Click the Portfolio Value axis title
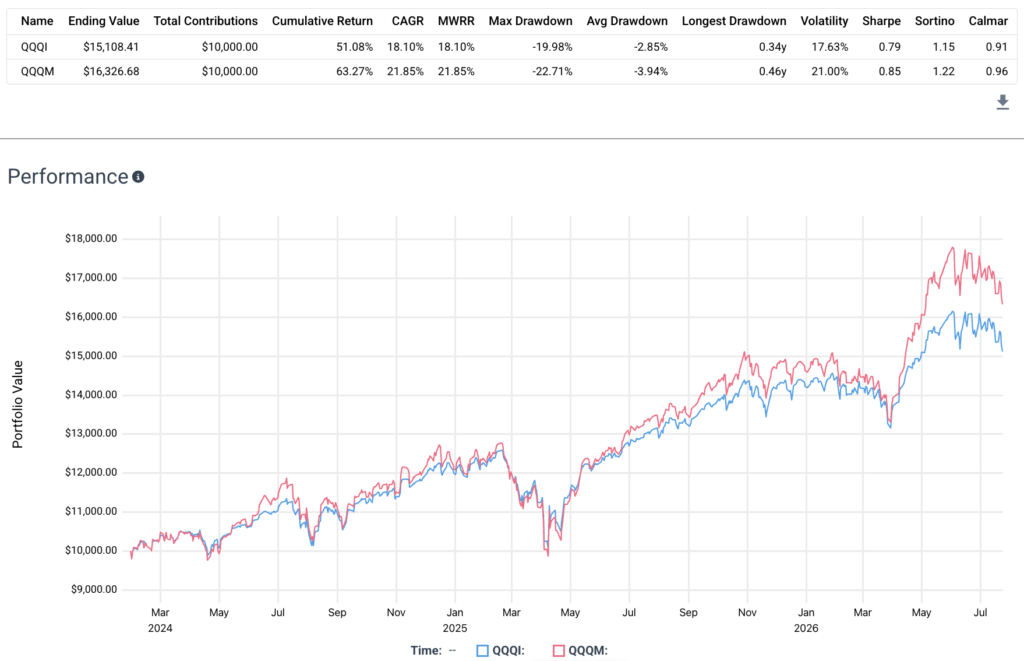This screenshot has width=1024, height=661. pos(18,404)
